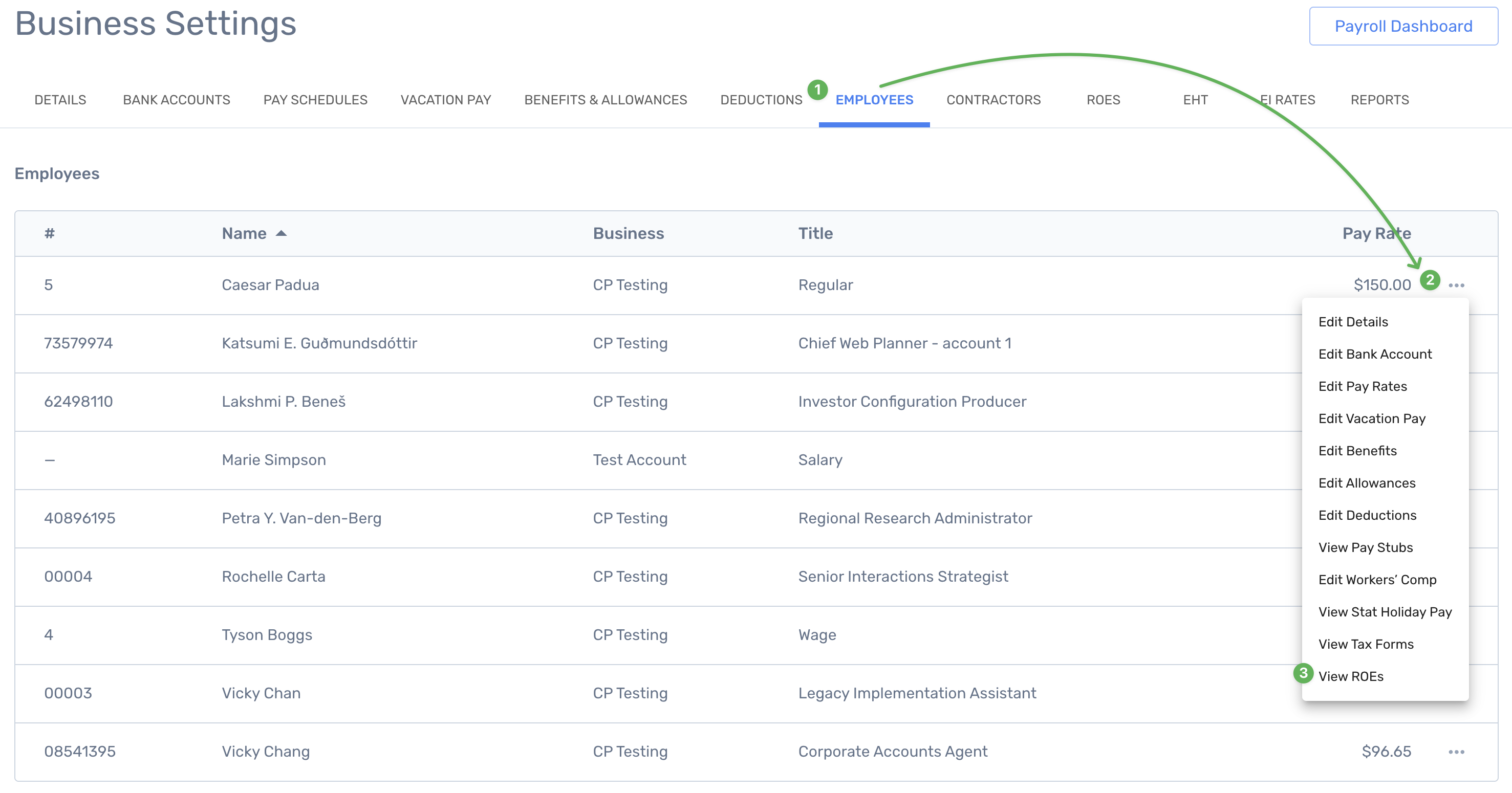Image resolution: width=1512 pixels, height=793 pixels.
Task: Click View ROEs menu option
Action: (1351, 676)
